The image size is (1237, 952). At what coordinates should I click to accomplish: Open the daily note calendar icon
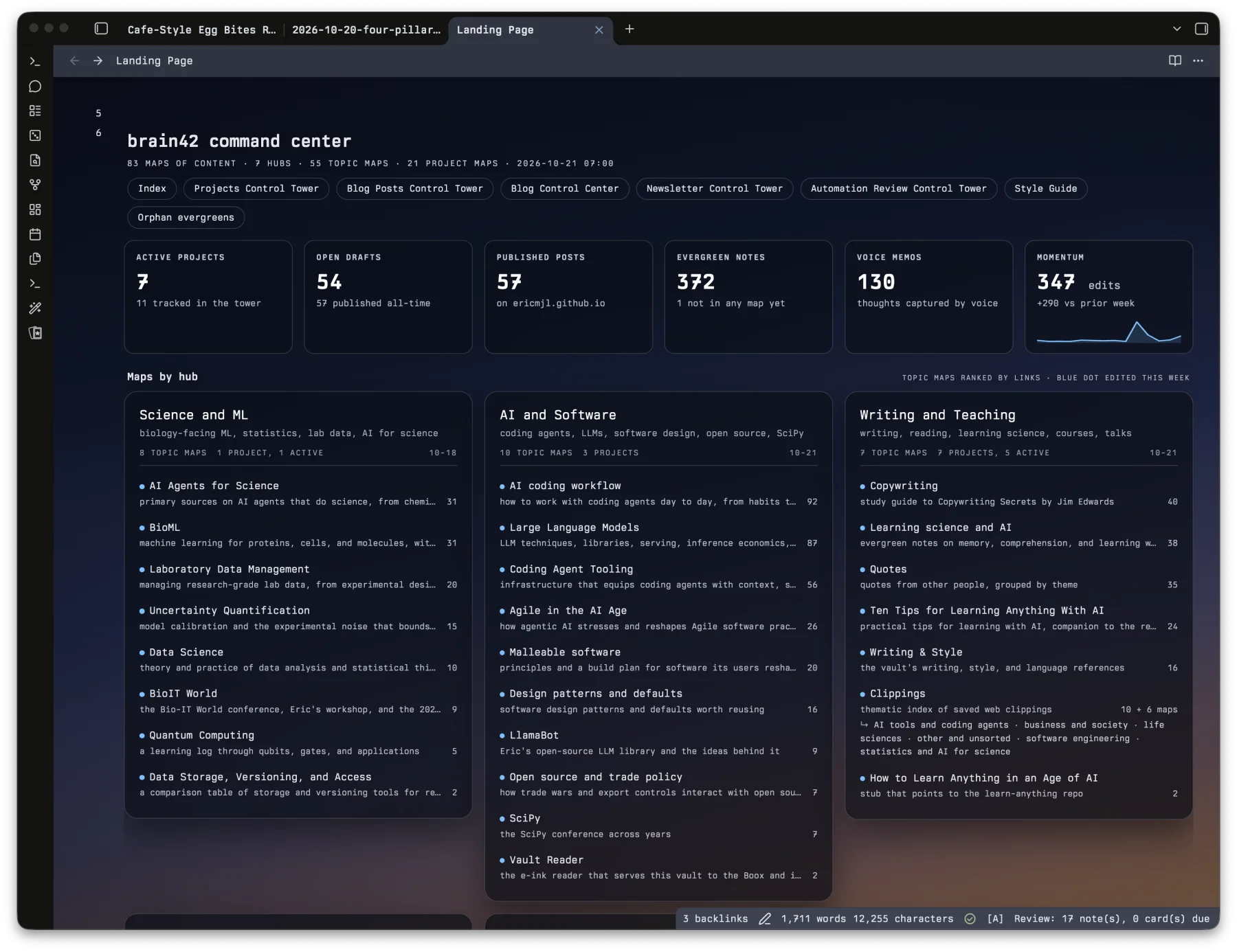pos(35,234)
